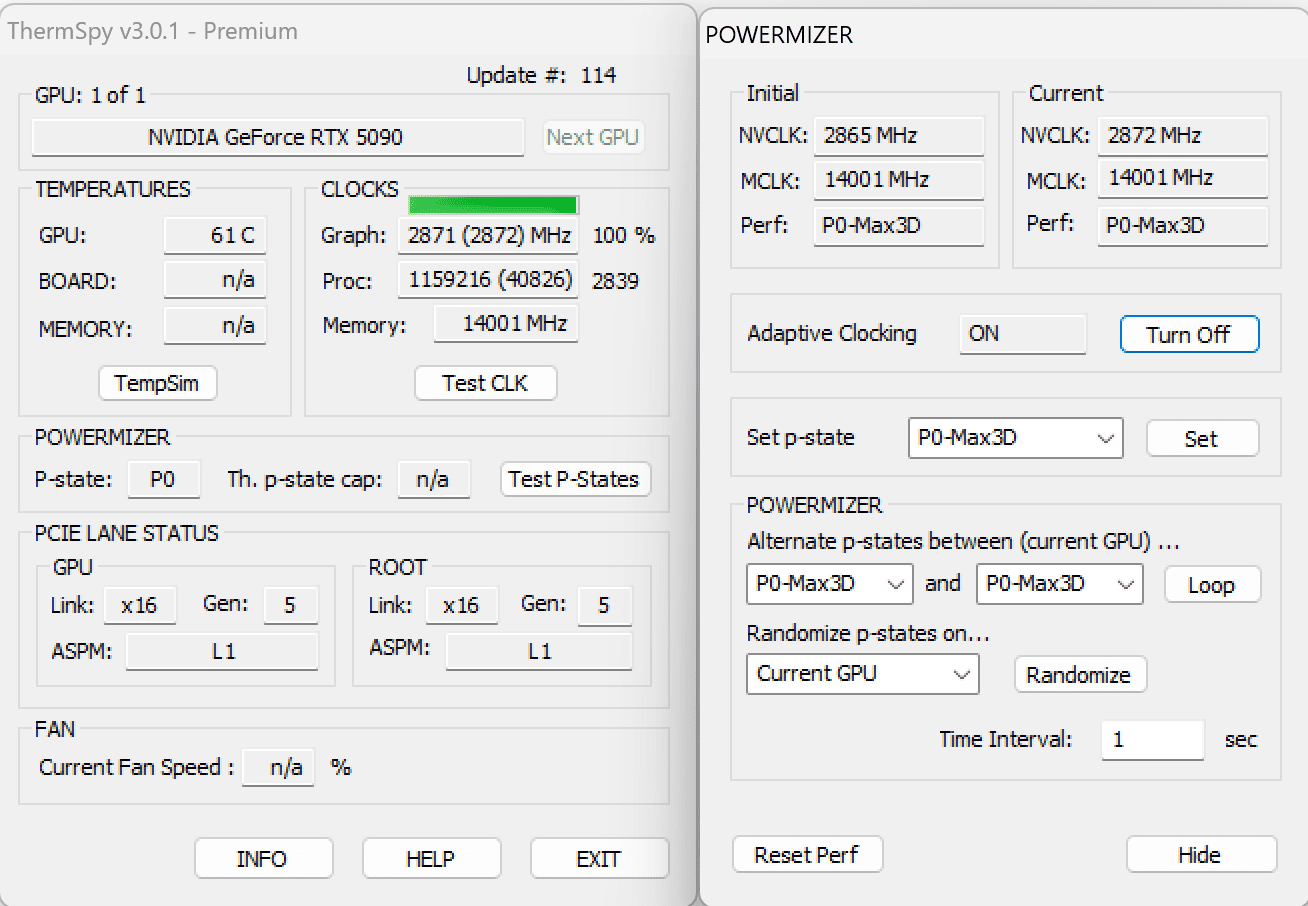
Task: Open the Randomize p-states target dropdown
Action: point(862,674)
